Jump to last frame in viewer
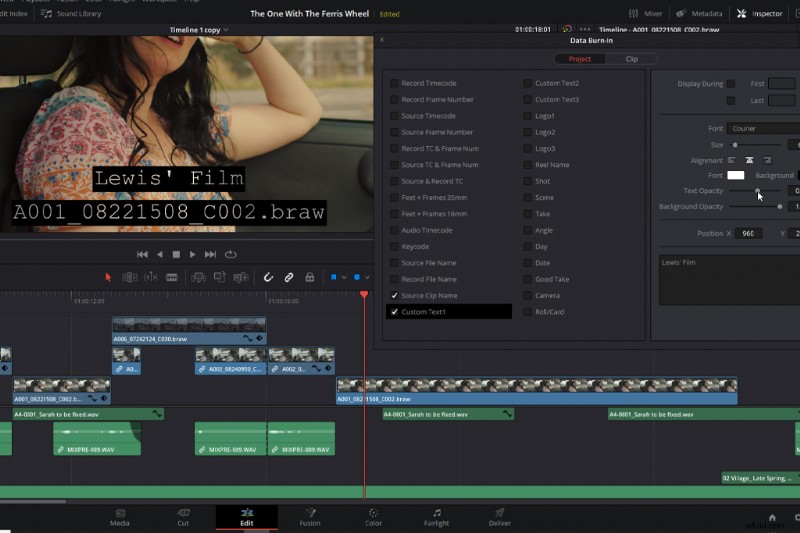The width and height of the screenshot is (800, 533). [x=210, y=254]
